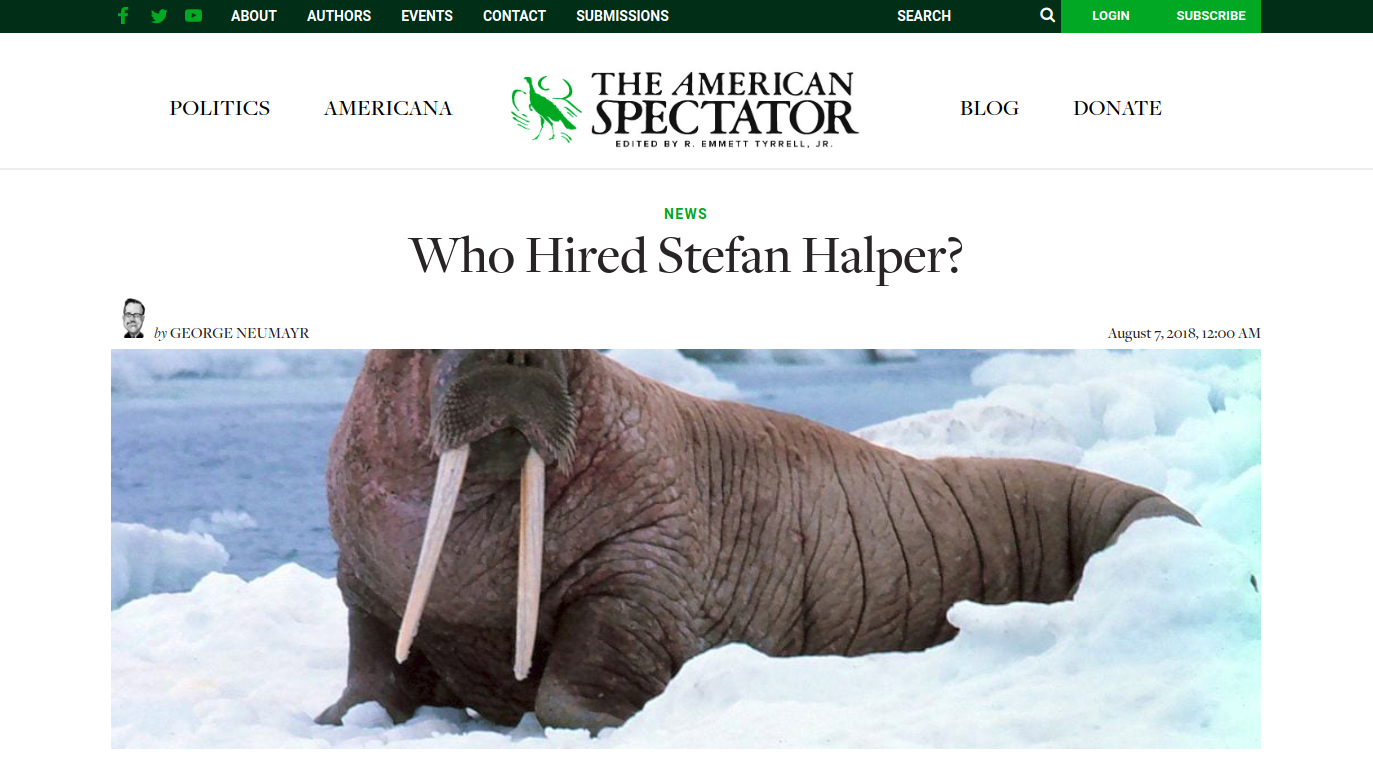Click the Donate link
This screenshot has height=774, width=1373.
tap(1117, 108)
